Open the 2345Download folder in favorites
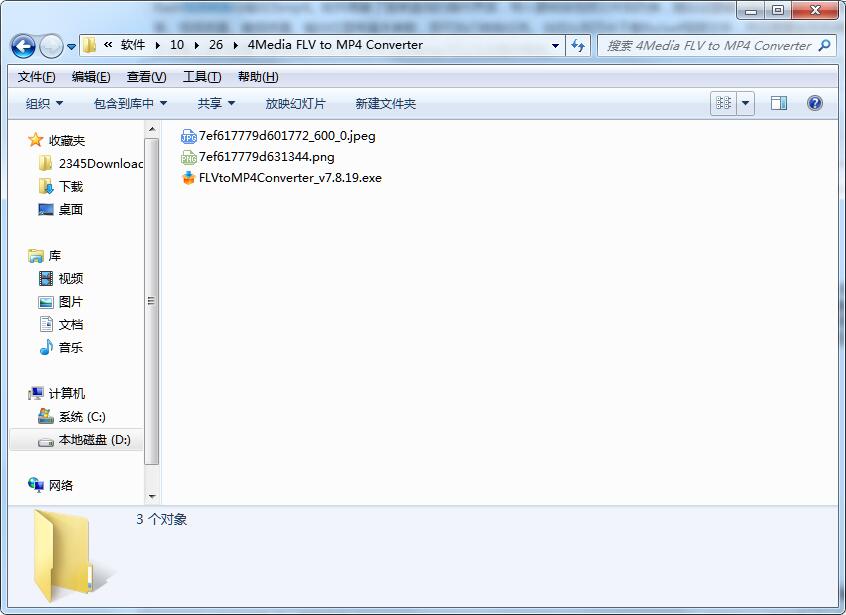 click(x=92, y=163)
